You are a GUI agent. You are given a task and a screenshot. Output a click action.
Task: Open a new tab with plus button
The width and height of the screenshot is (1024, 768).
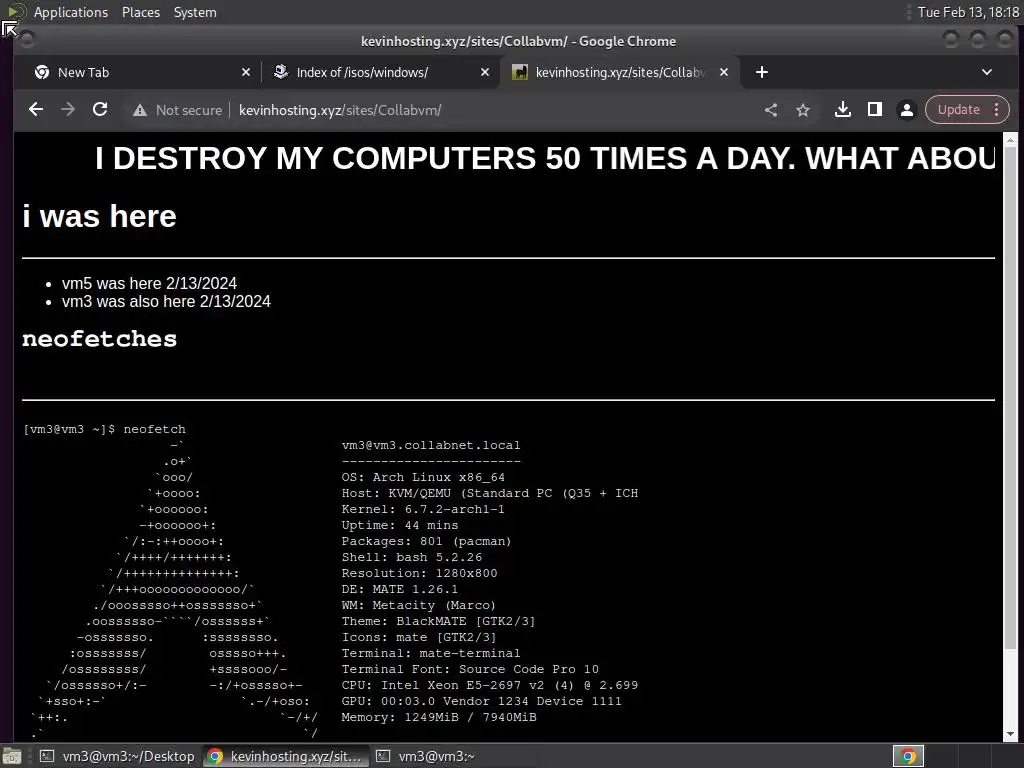pos(761,72)
